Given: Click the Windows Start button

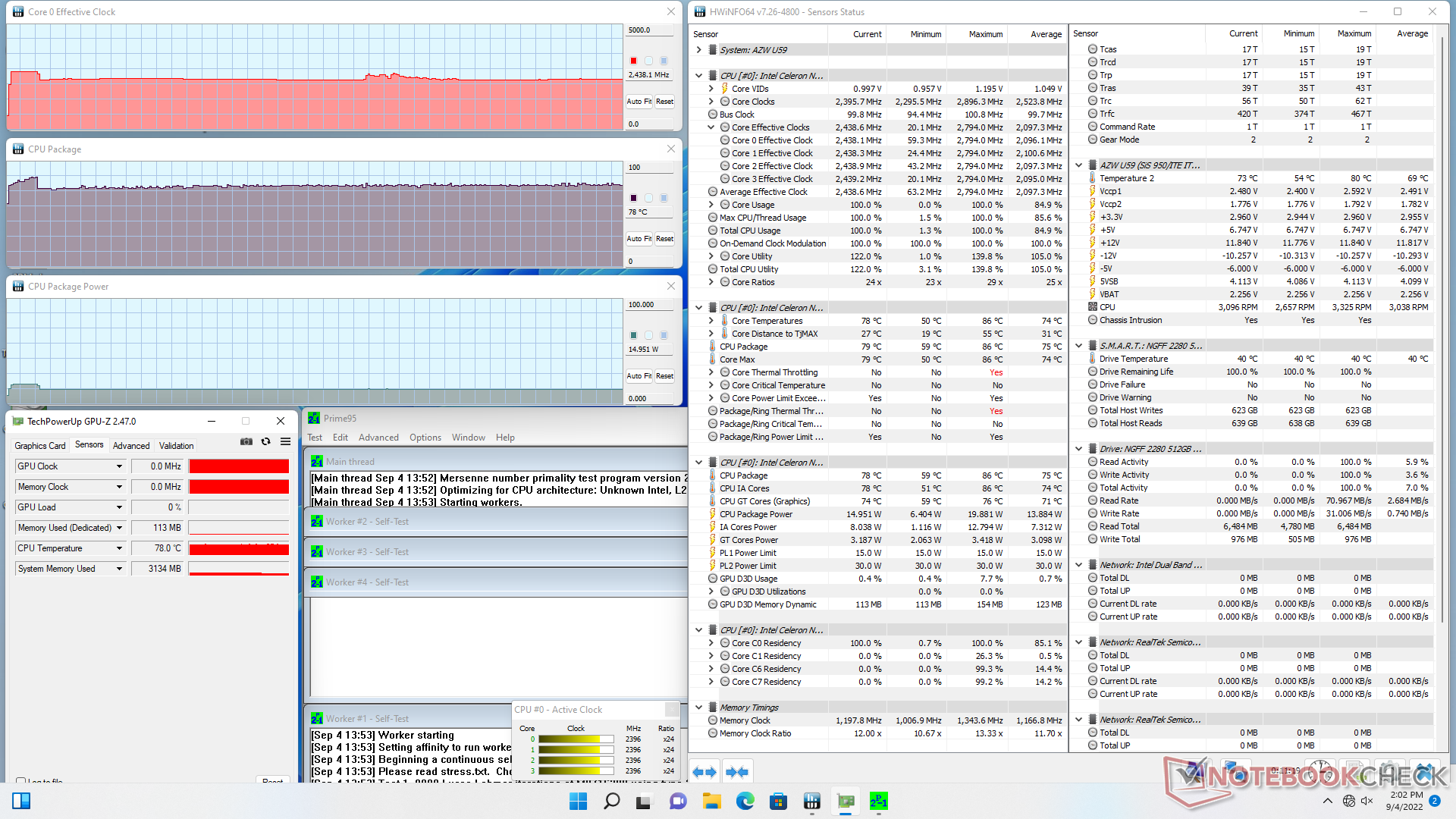Looking at the screenshot, I should pos(578,802).
